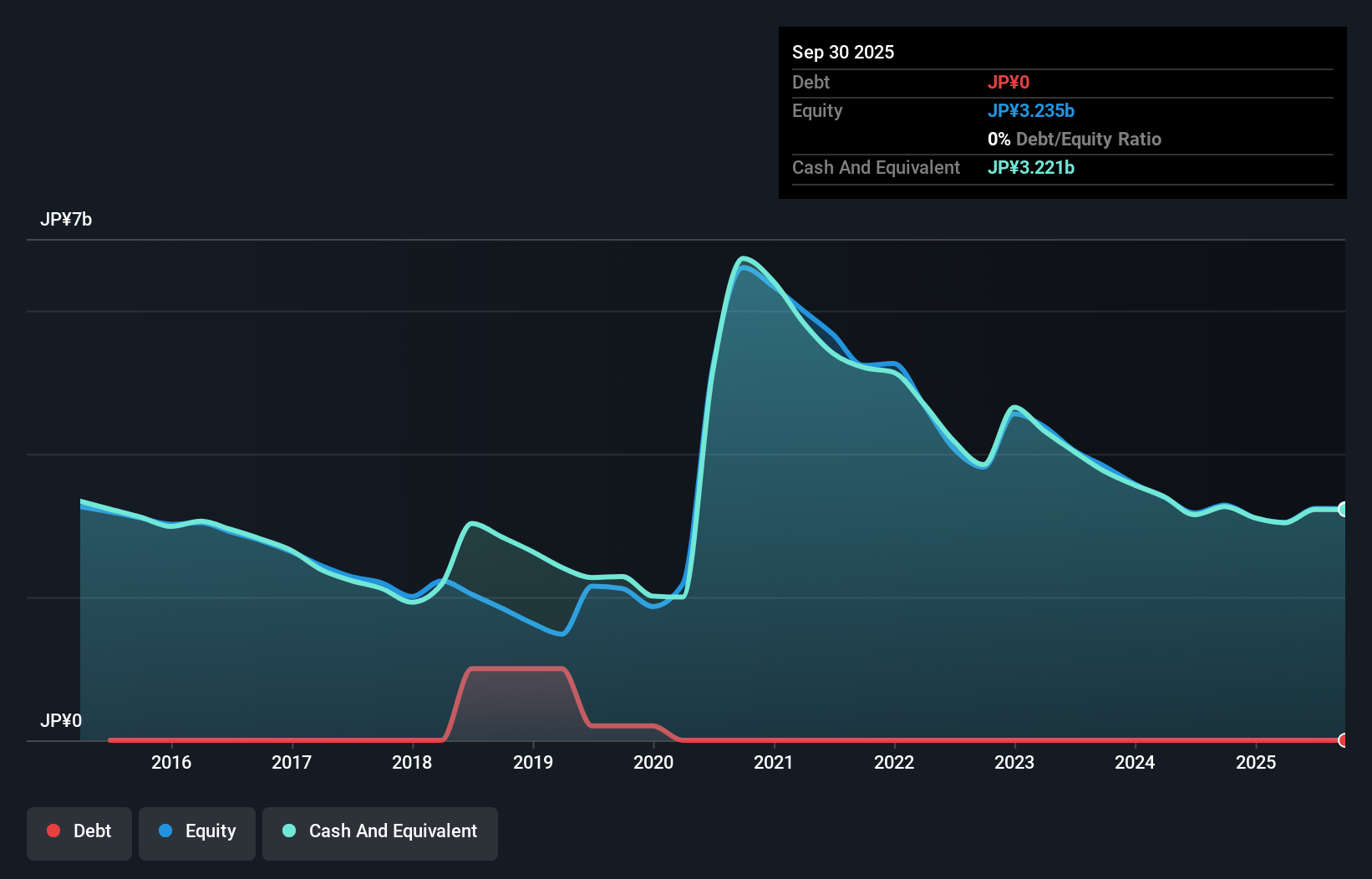Click the red Debt legend dot
Screen dimensions: 1372x879
(x=53, y=831)
